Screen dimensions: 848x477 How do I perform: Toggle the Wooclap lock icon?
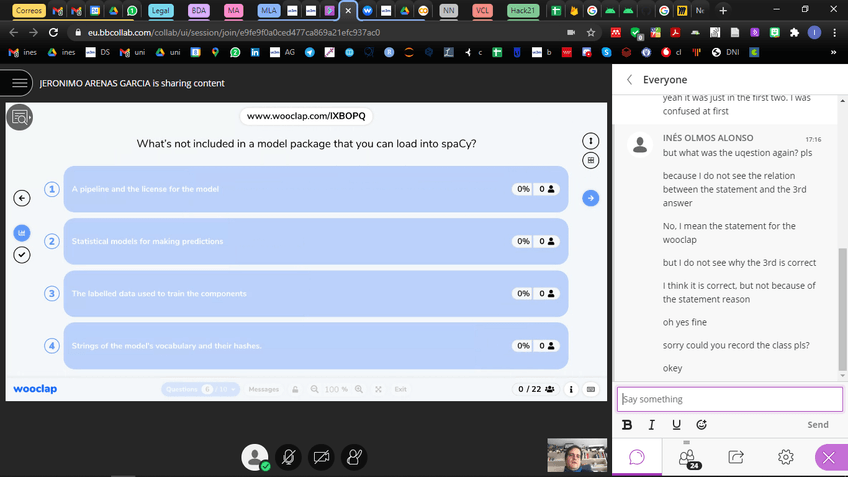pos(295,389)
